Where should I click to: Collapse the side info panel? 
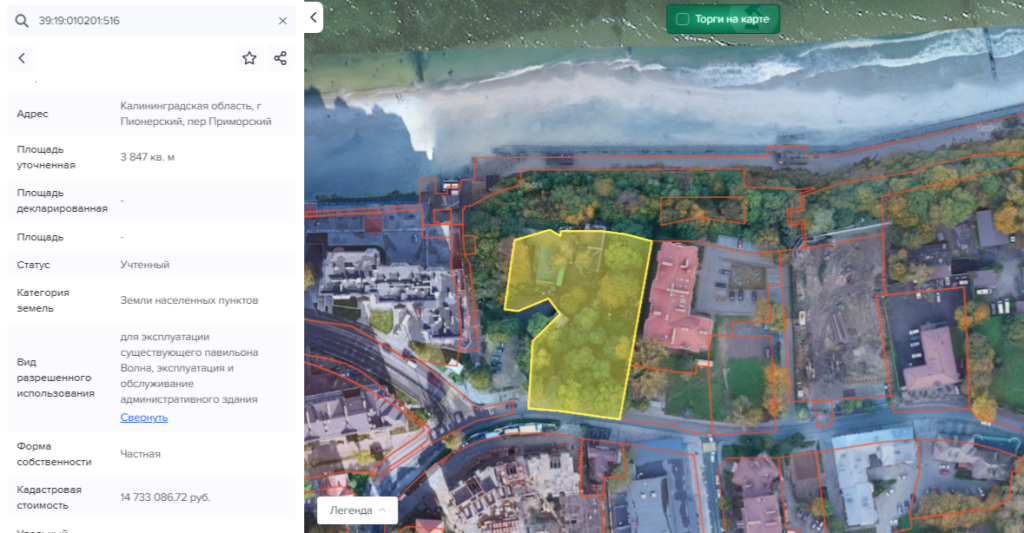tap(314, 17)
